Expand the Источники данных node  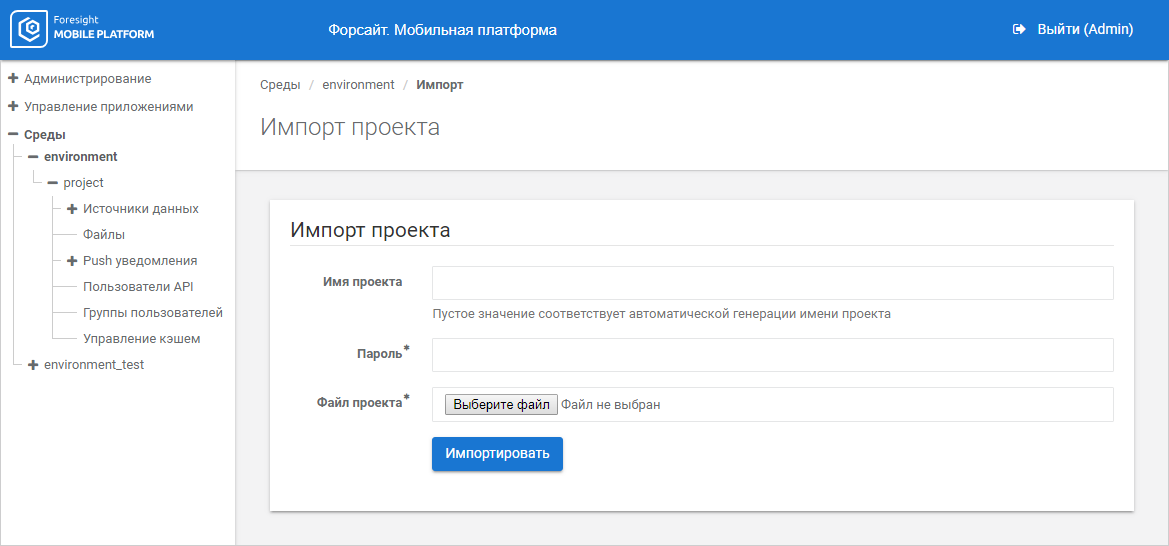[x=72, y=209]
